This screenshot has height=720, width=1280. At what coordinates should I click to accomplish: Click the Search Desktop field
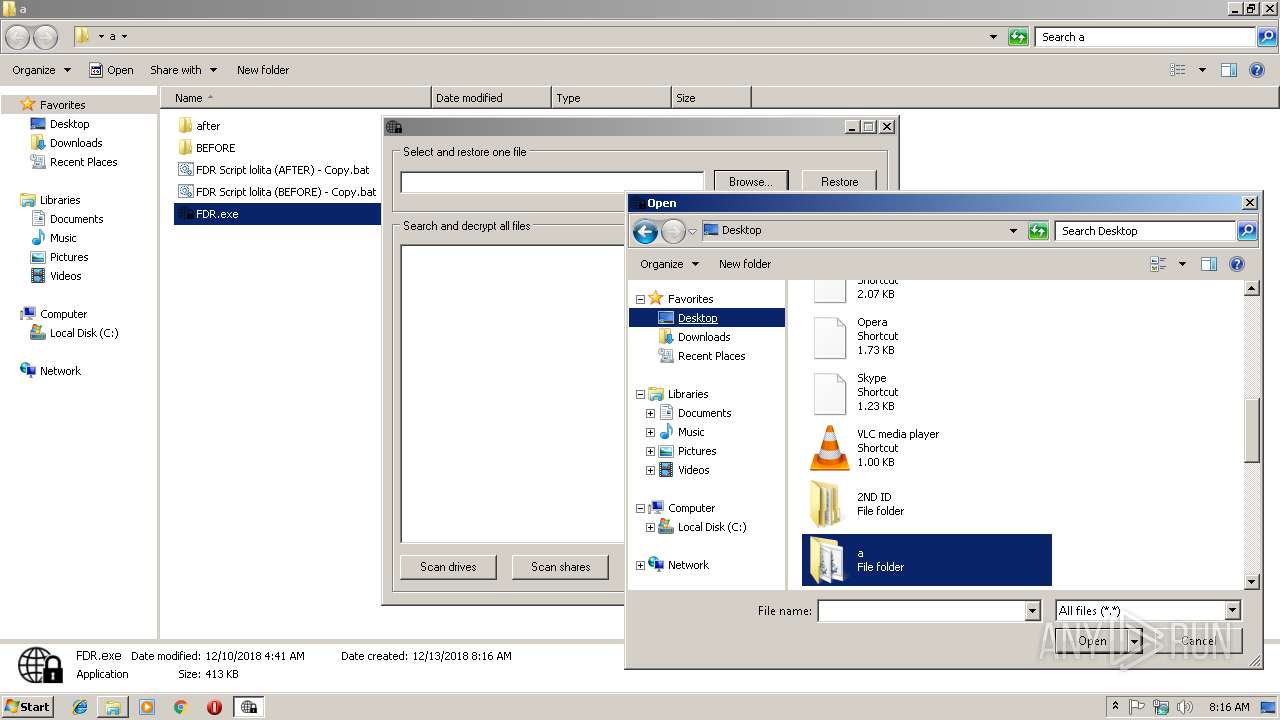pyautogui.click(x=1145, y=231)
